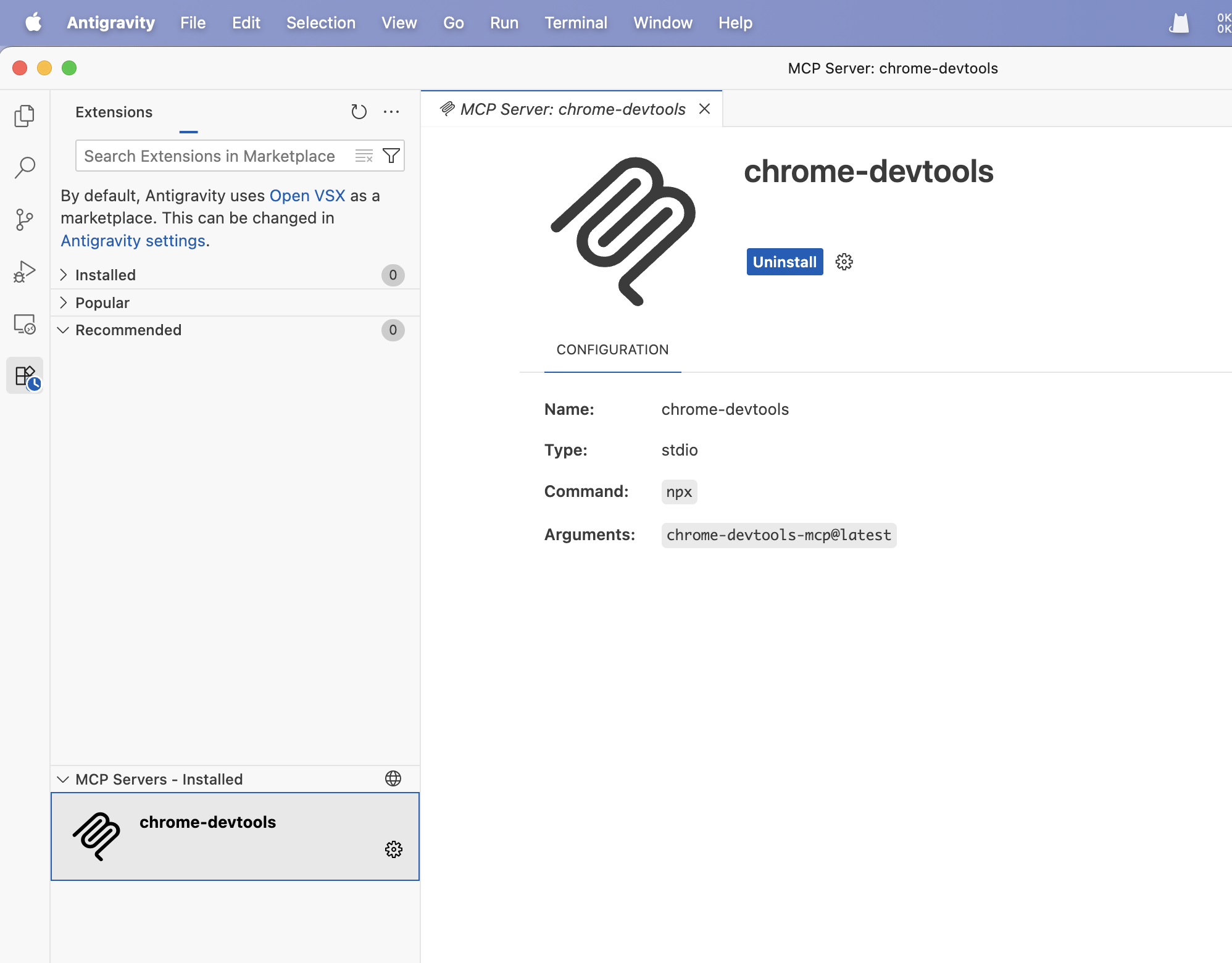The height and width of the screenshot is (963, 1232).
Task: Open the Antigravity settings link
Action: pyautogui.click(x=133, y=241)
